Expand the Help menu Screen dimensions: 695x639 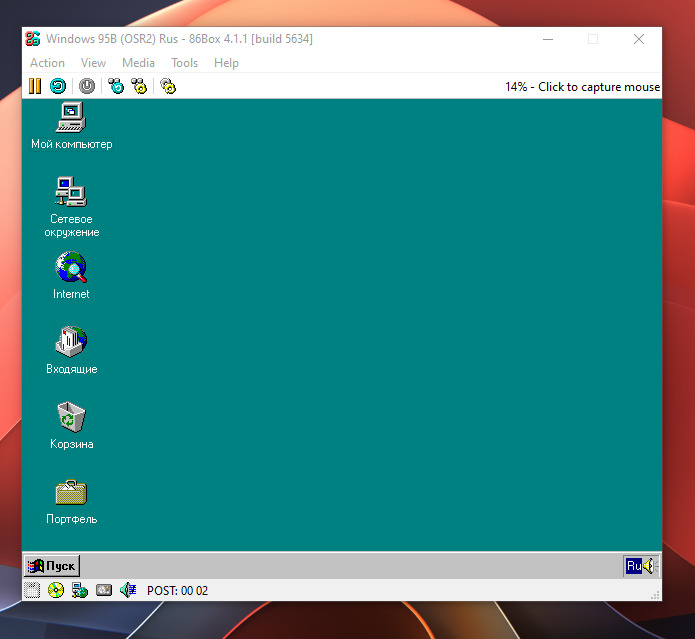(x=226, y=63)
